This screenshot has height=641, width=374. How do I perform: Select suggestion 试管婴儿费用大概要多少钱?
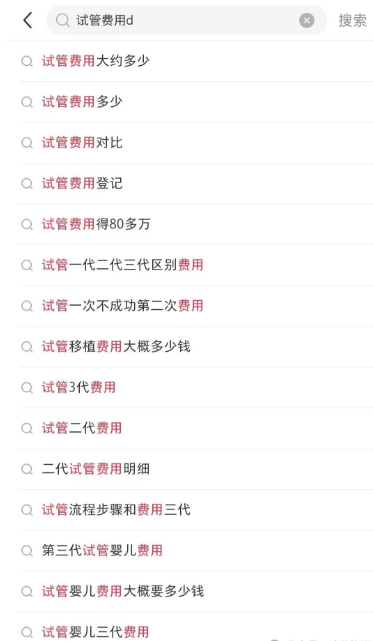[x=196, y=591]
